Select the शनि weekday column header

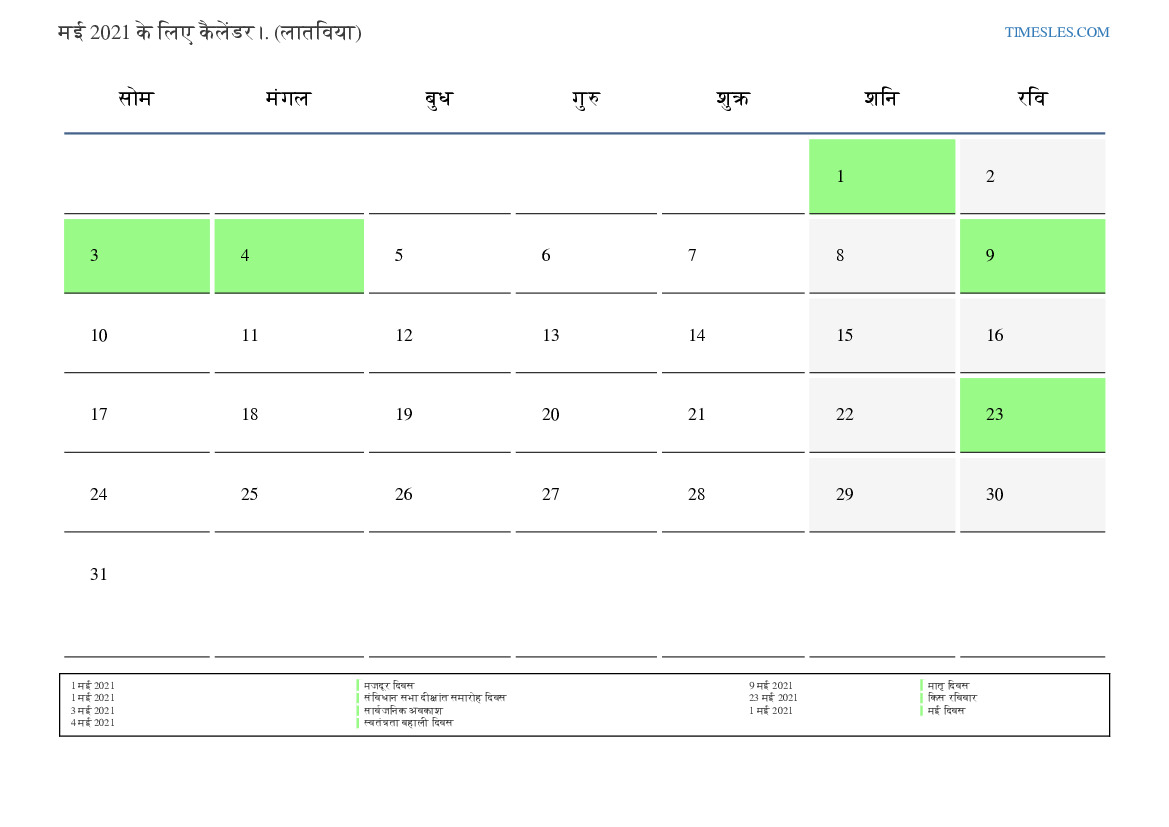click(881, 99)
